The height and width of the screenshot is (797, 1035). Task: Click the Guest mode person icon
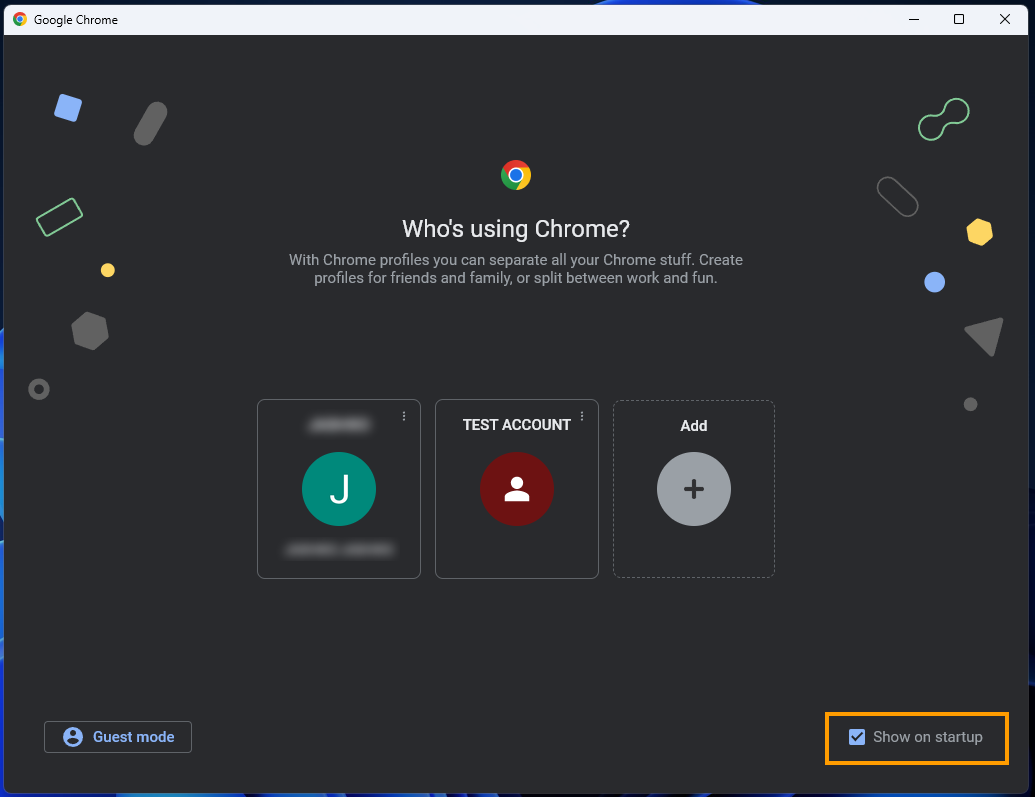click(x=73, y=737)
